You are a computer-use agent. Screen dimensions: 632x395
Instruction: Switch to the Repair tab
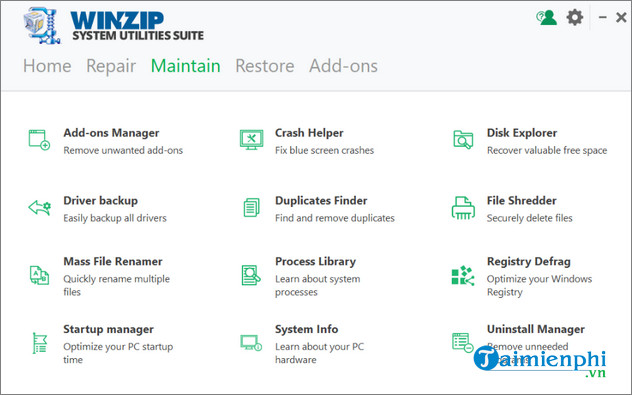111,67
